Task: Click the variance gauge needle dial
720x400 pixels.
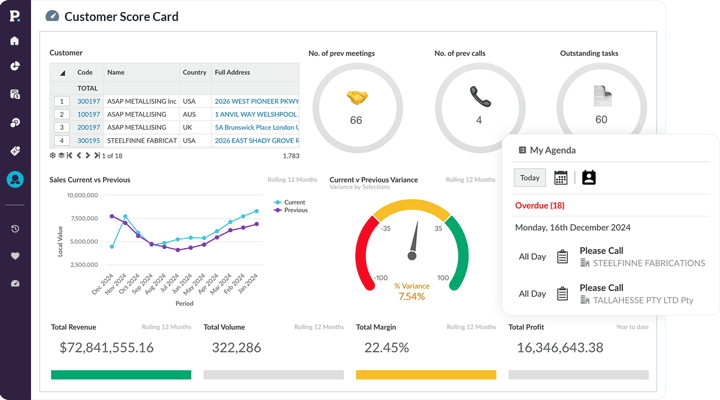Action: click(414, 241)
